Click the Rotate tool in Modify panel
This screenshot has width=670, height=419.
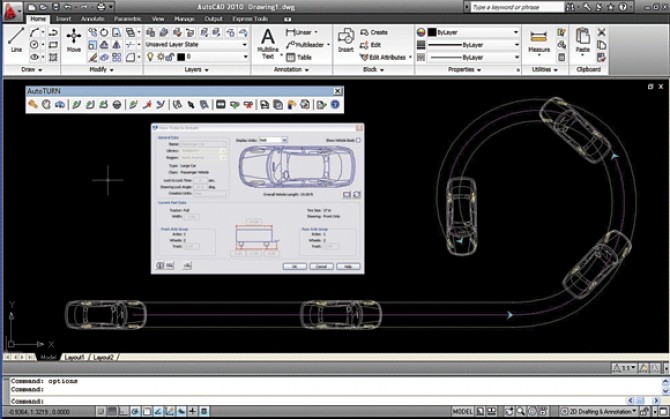pyautogui.click(x=104, y=32)
